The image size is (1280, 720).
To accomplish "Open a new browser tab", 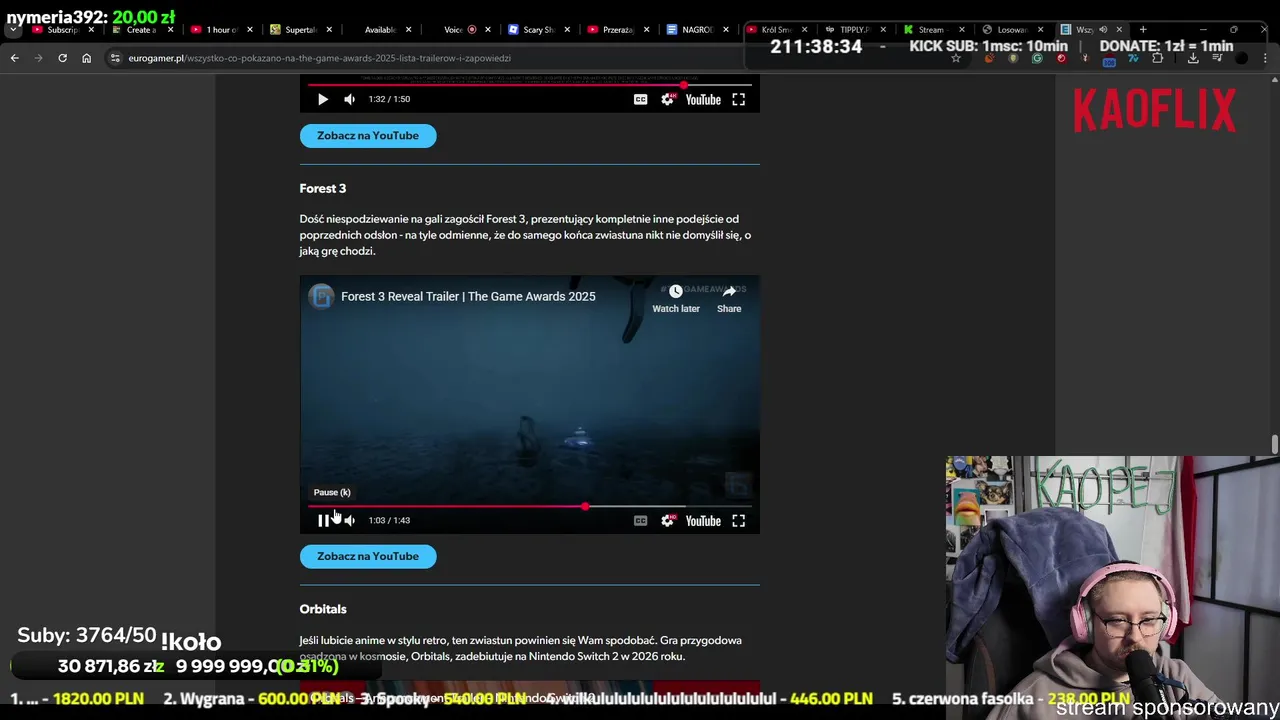I will [x=1143, y=30].
